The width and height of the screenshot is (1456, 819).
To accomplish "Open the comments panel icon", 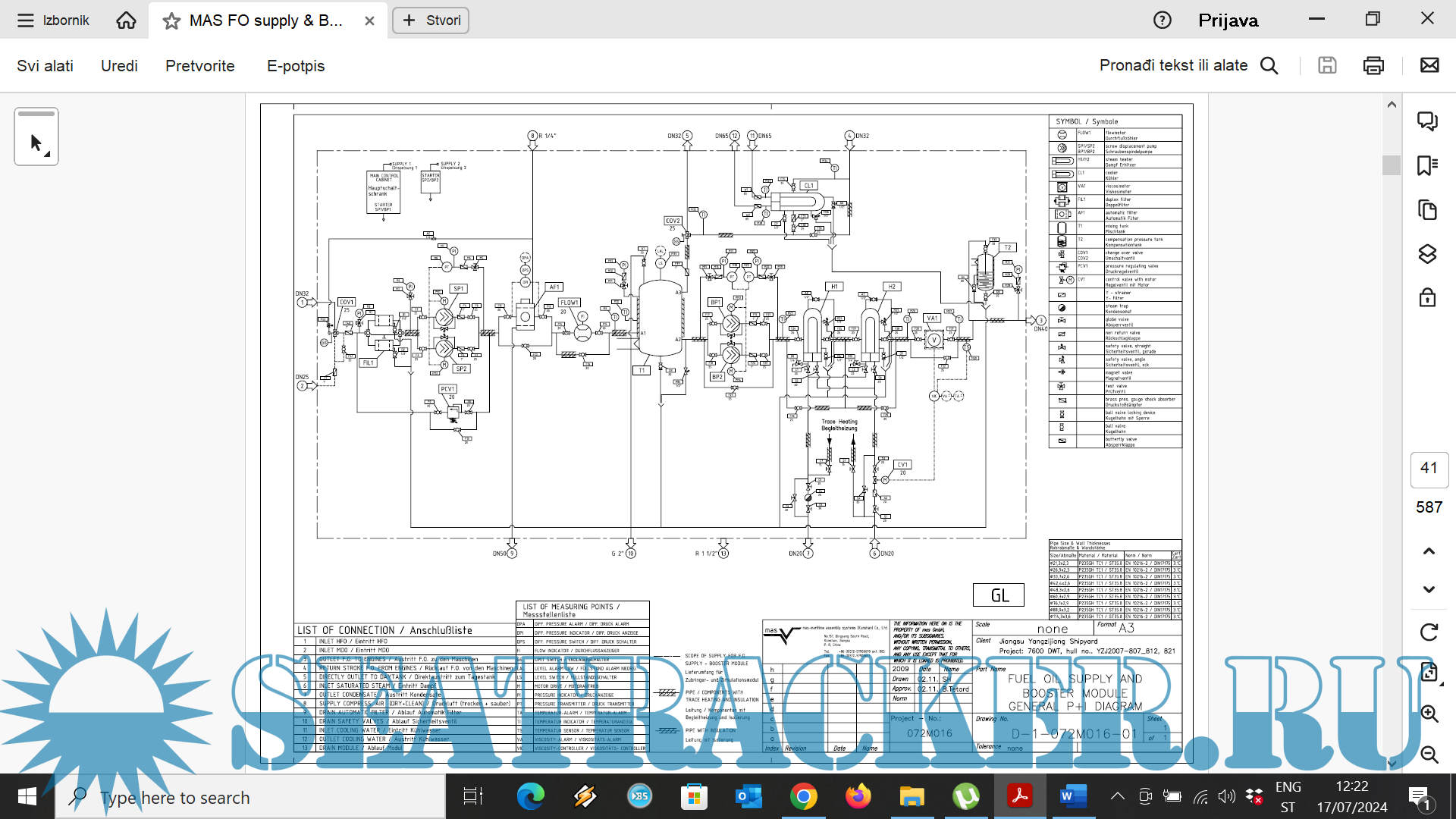I will pos(1428,121).
